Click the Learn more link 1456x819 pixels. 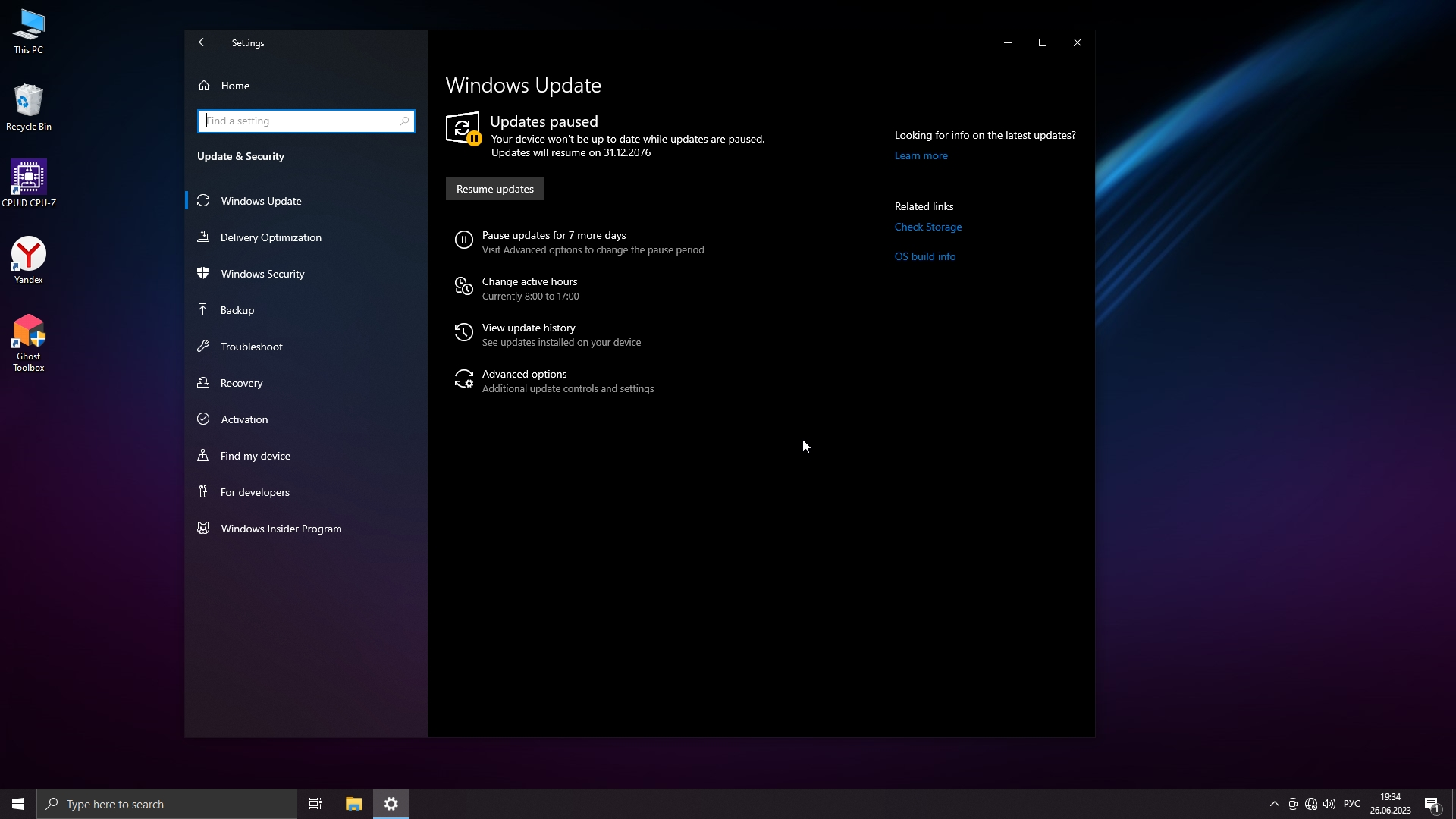(921, 155)
